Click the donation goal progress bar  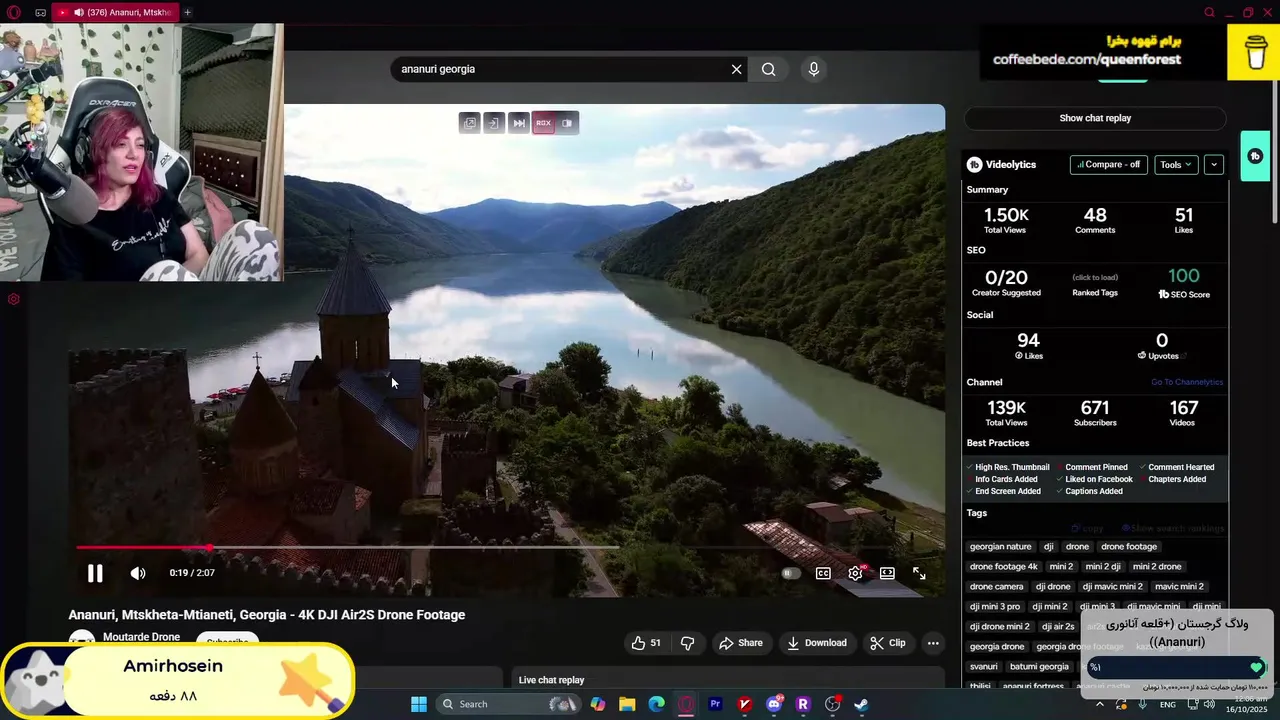click(1176, 667)
